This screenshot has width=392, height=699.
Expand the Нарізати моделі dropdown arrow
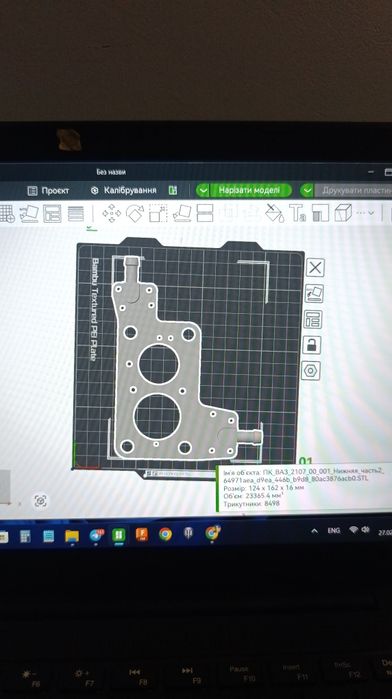pos(203,191)
